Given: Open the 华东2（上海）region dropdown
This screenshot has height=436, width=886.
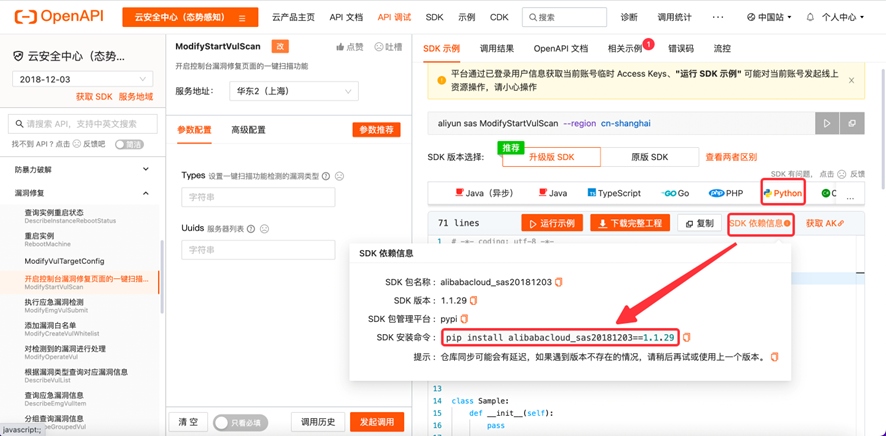Looking at the screenshot, I should click(x=294, y=90).
